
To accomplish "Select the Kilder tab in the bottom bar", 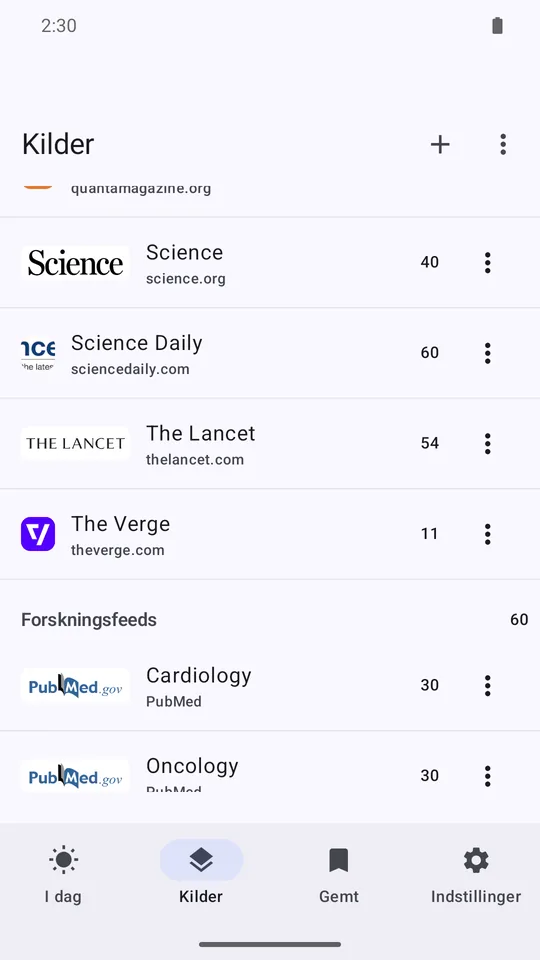I will tap(201, 874).
